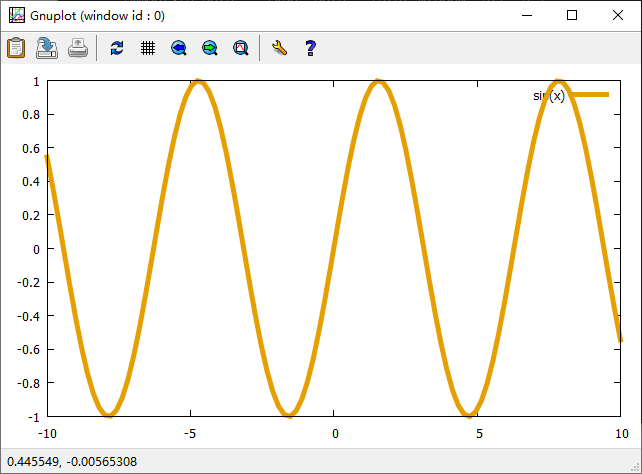The image size is (642, 474).
Task: Apply previous zoom settings icon
Action: click(179, 48)
